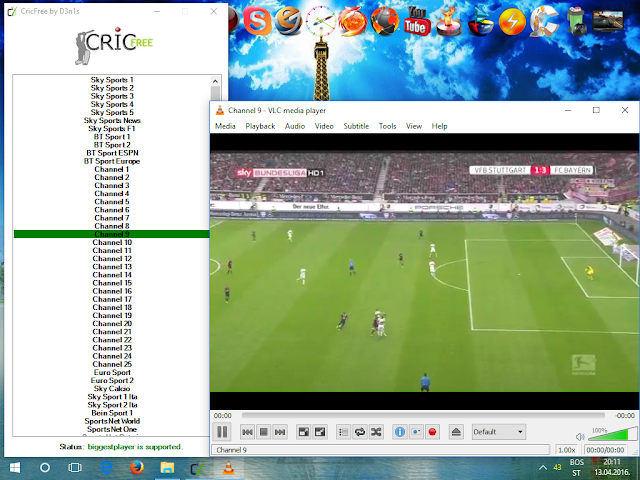The width and height of the screenshot is (640, 480).
Task: Toggle fullscreen video in VLC
Action: (x=304, y=432)
